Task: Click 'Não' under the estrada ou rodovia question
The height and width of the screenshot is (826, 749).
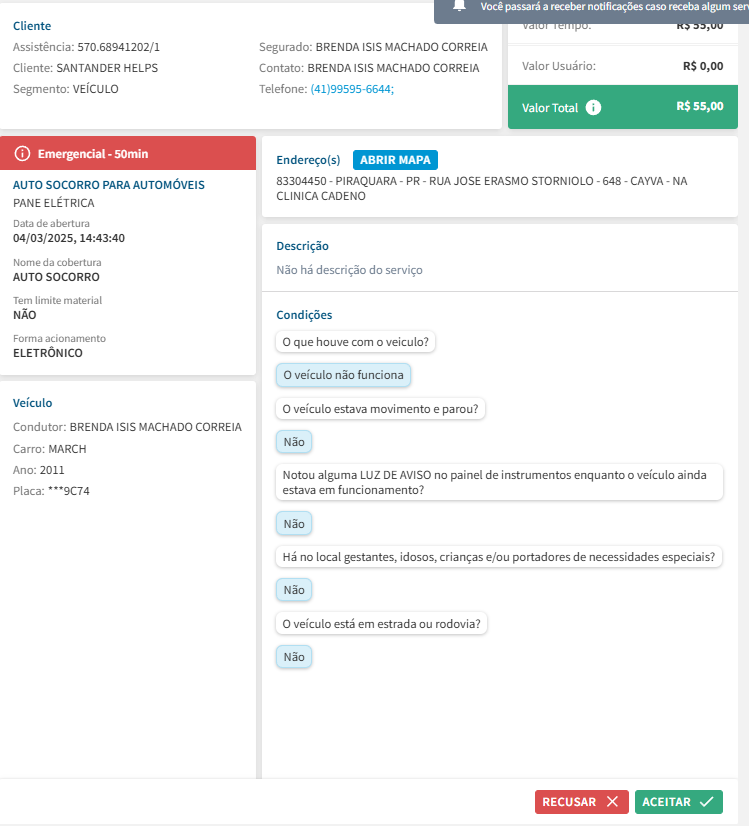Action: click(294, 657)
